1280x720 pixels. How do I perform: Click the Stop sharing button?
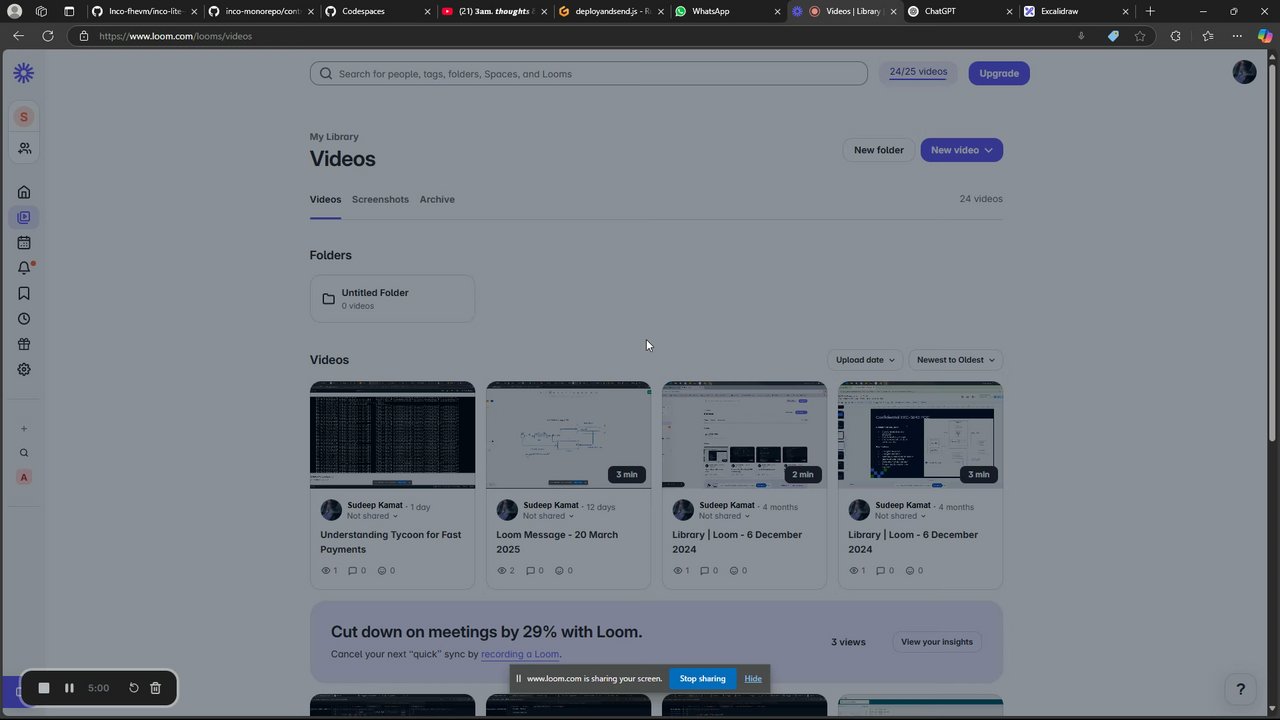click(x=703, y=679)
